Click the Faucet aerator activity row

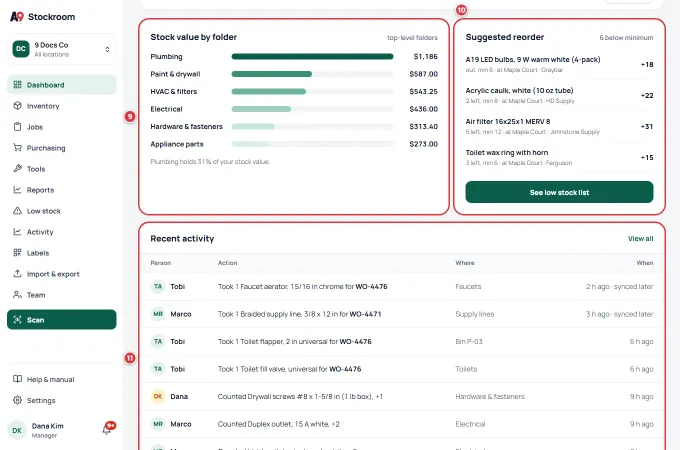point(402,287)
